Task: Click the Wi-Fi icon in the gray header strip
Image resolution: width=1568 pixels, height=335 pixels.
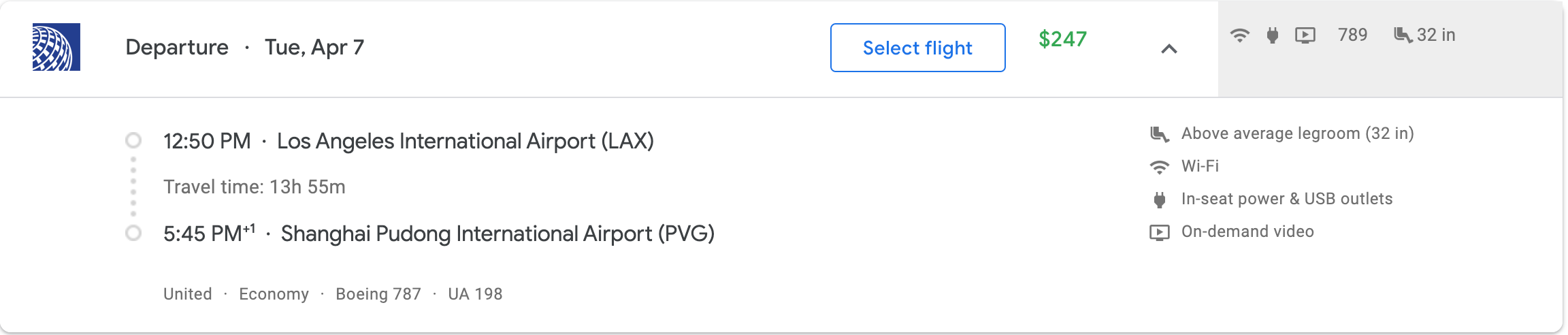Action: 1240,35
